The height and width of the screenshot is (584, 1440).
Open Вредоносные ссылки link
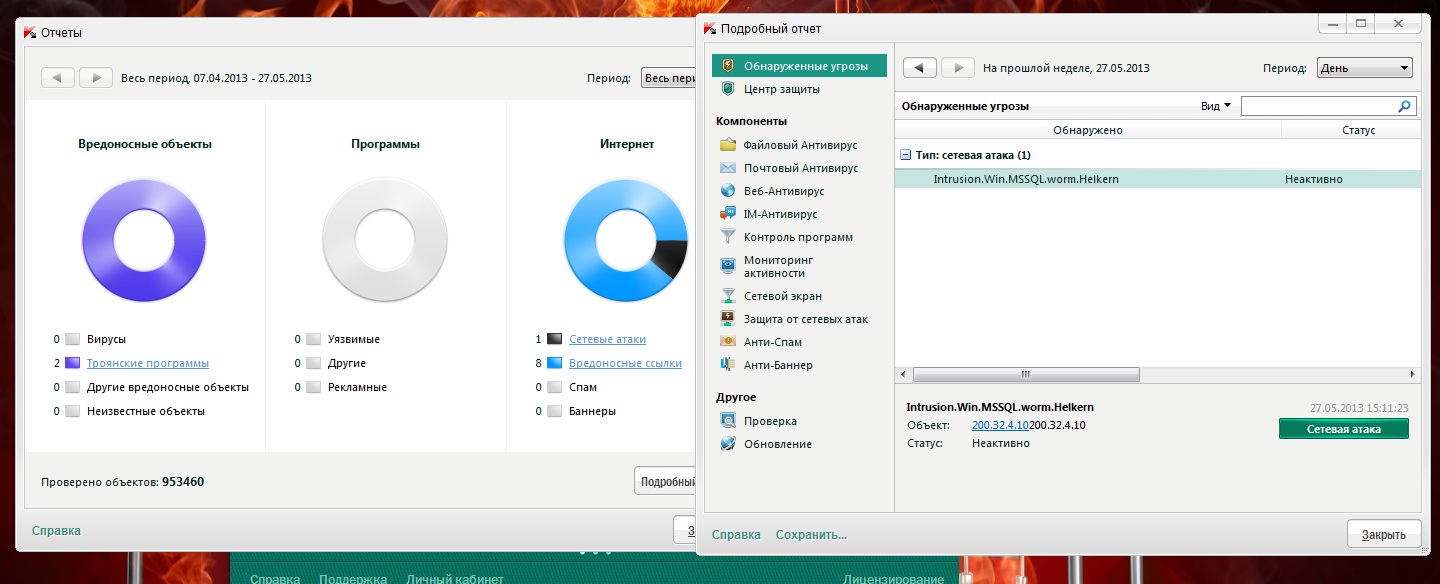(x=625, y=363)
